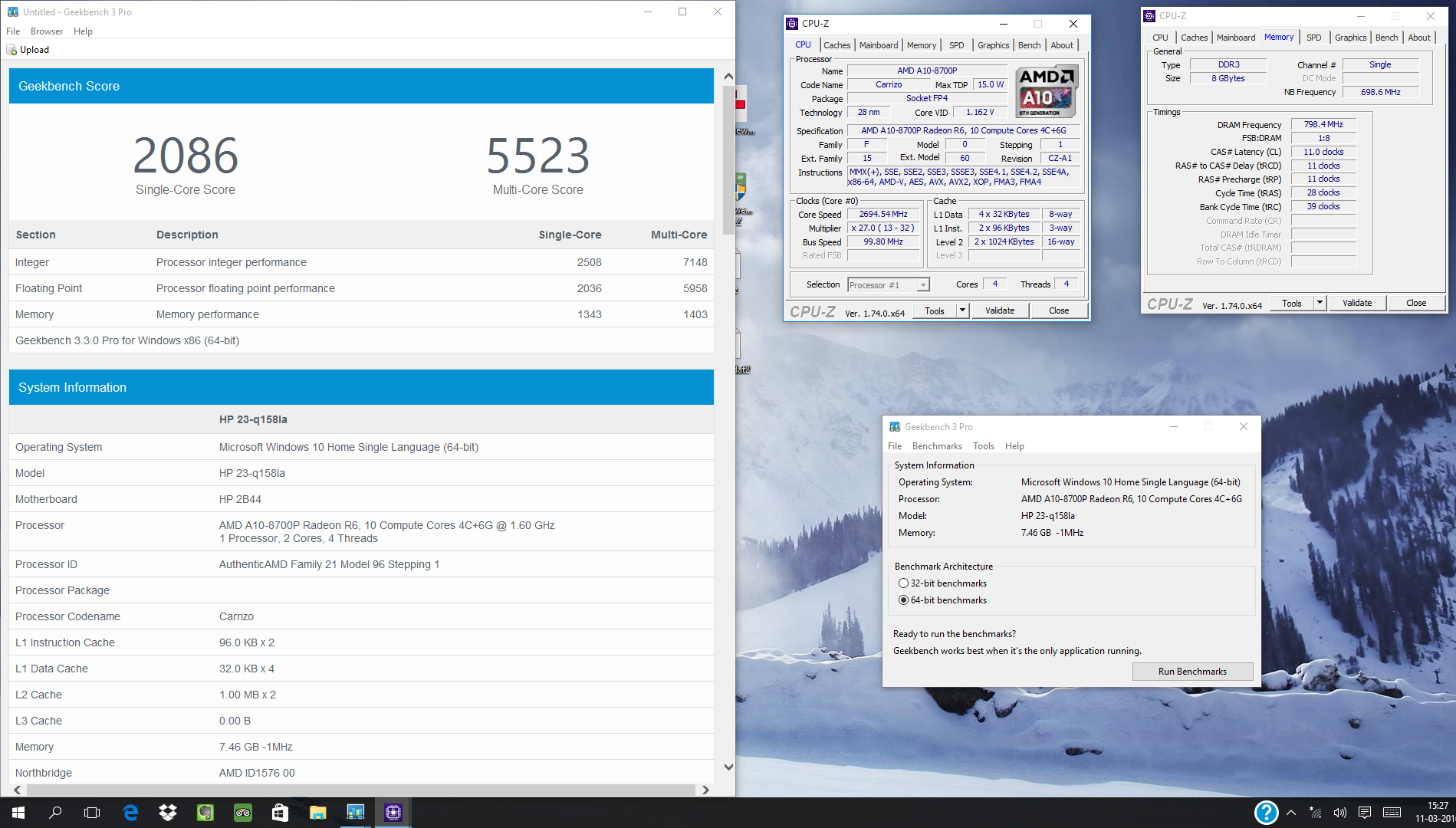Click the Single-Core Score 2086

click(x=186, y=156)
